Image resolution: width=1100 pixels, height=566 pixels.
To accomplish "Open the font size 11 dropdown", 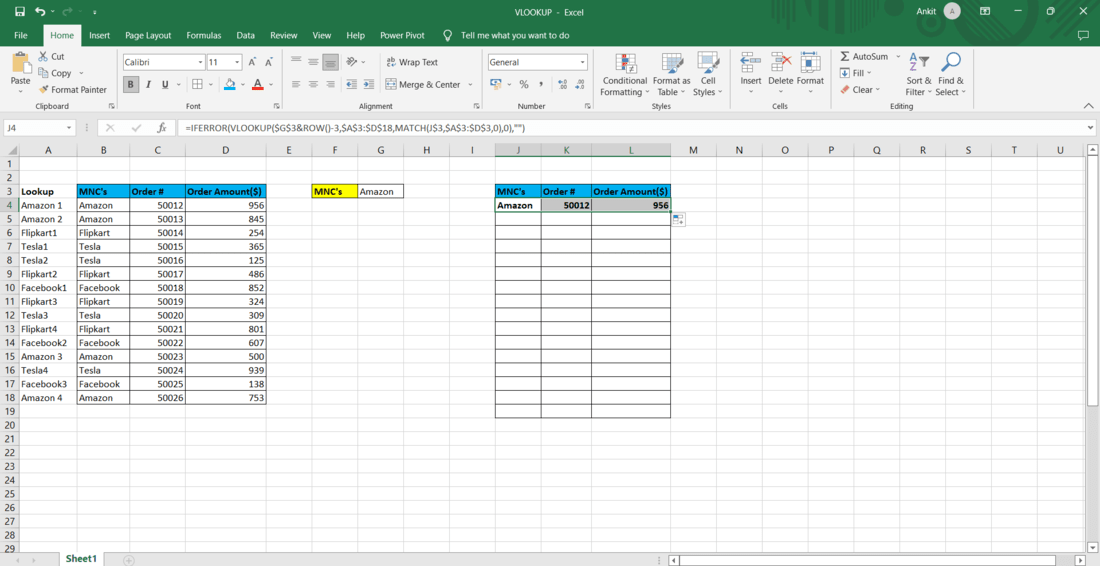I will pos(237,62).
